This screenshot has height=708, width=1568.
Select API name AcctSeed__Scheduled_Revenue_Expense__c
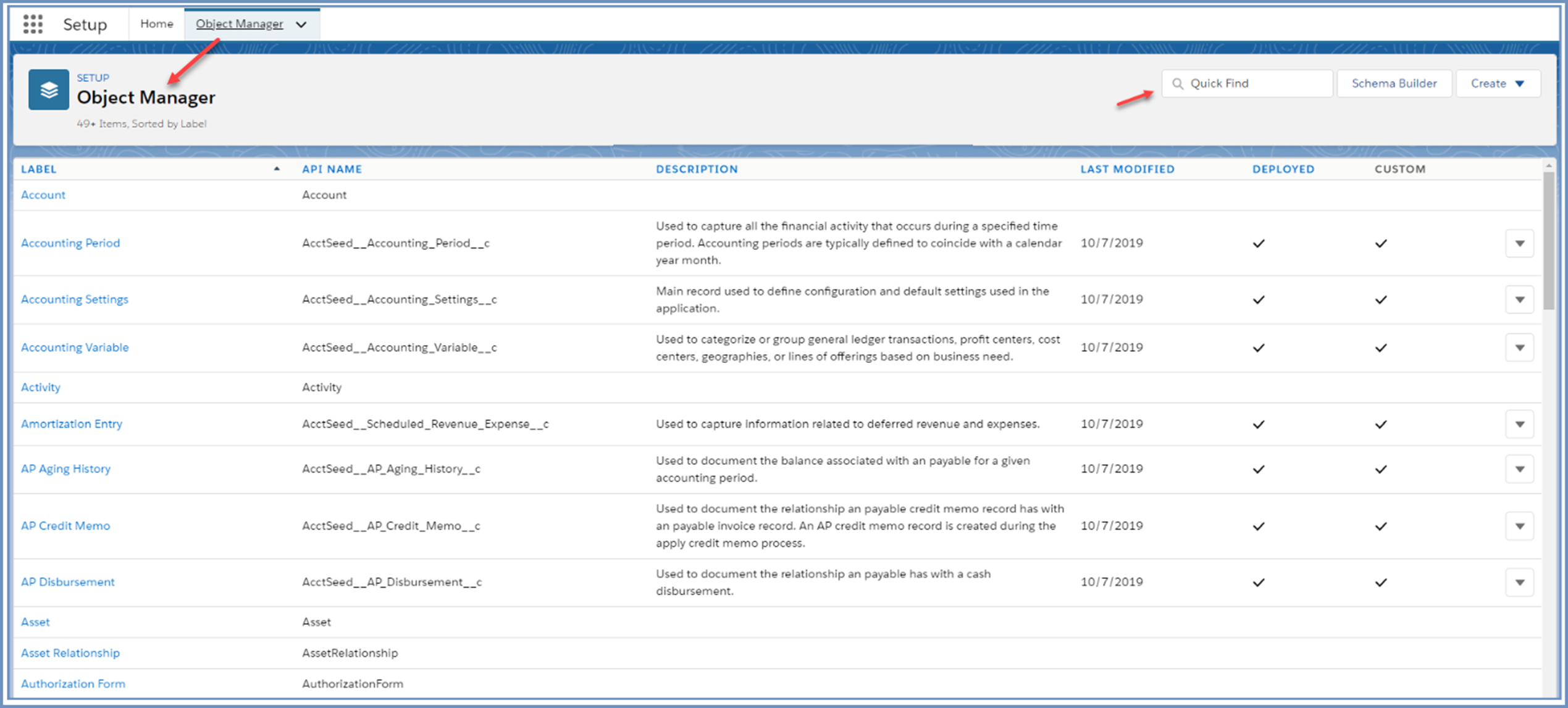(x=426, y=424)
